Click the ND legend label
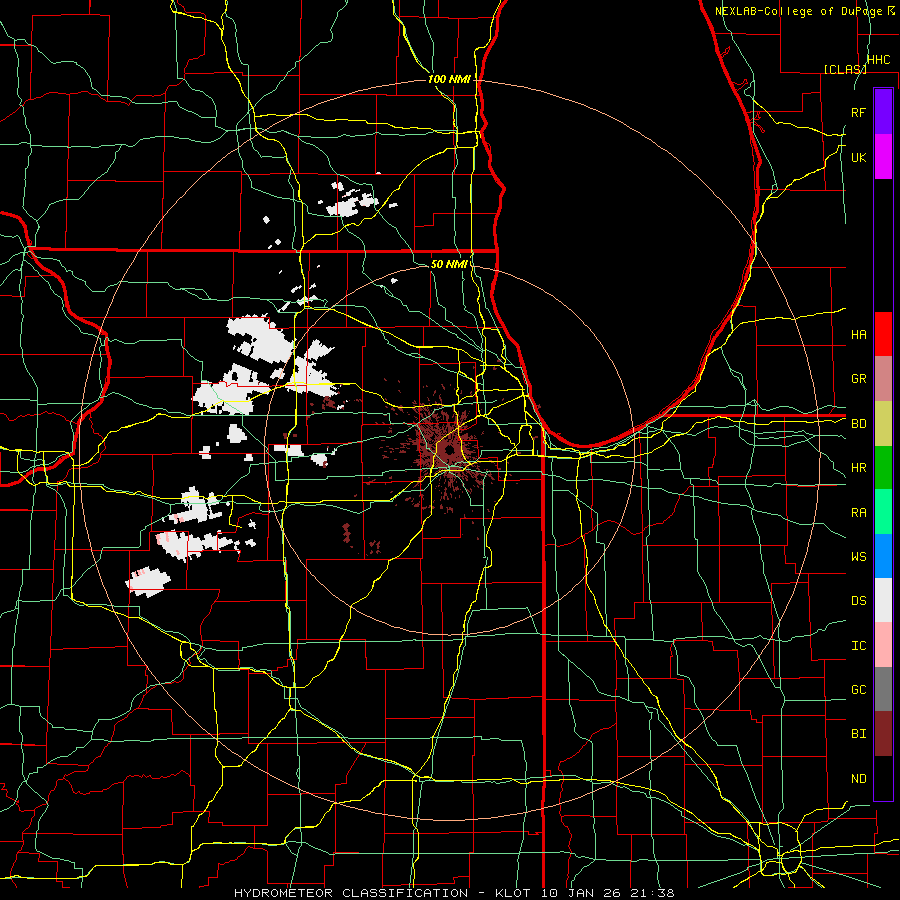Screen dimensions: 900x900 coord(858,779)
